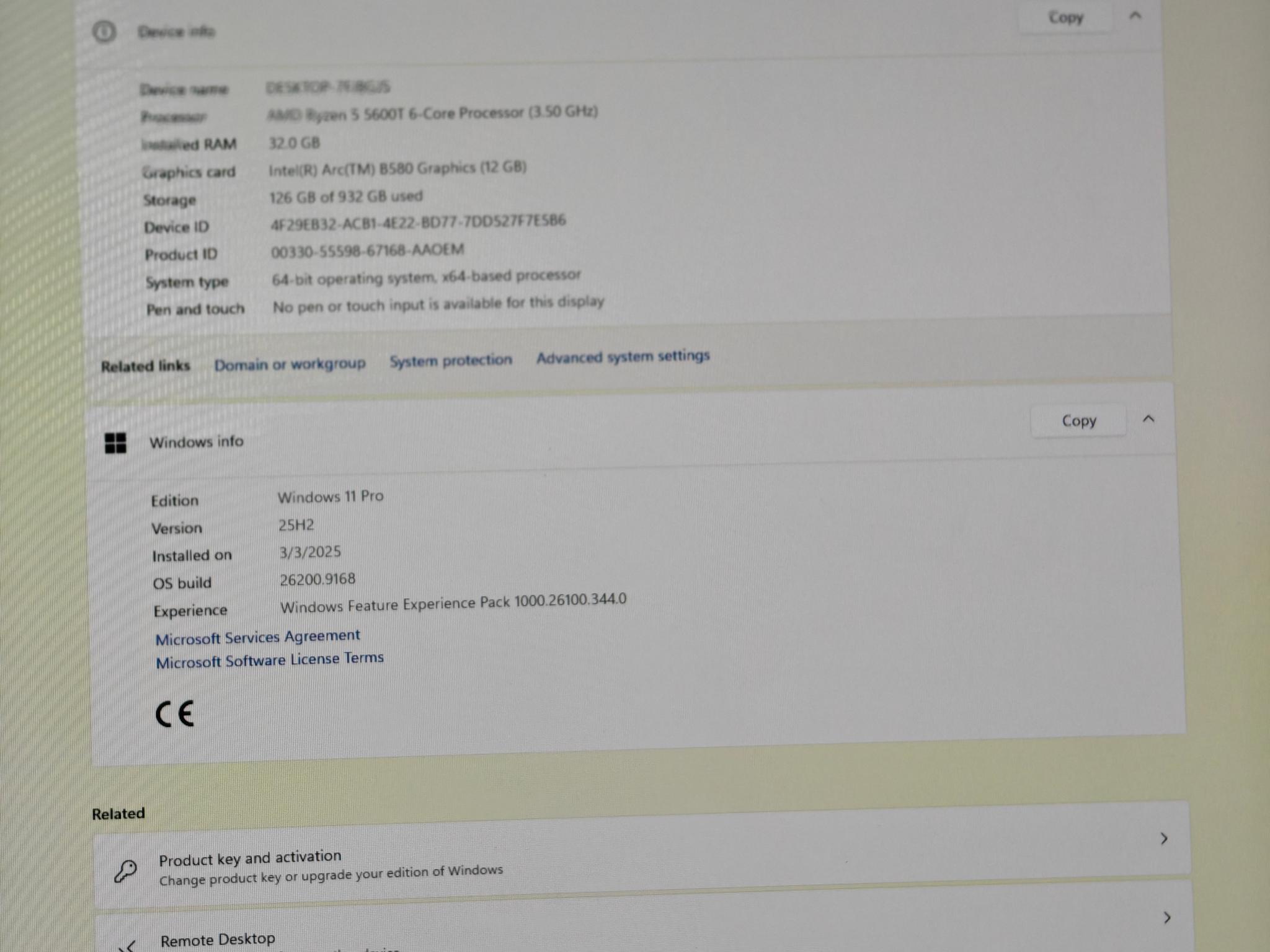
Task: Open System protection link
Action: pos(451,360)
